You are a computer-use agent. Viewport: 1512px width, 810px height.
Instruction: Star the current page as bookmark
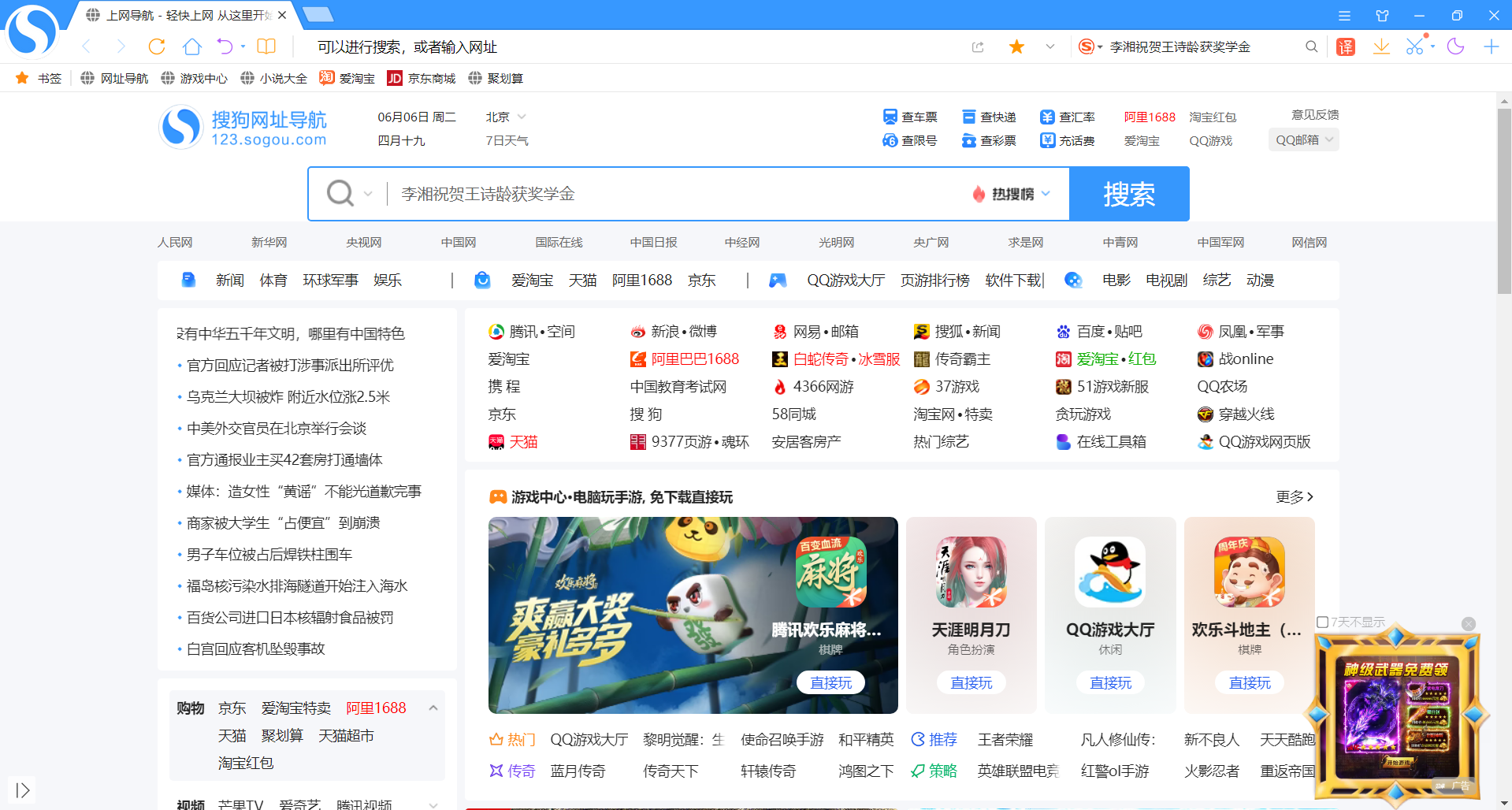[x=1016, y=46]
